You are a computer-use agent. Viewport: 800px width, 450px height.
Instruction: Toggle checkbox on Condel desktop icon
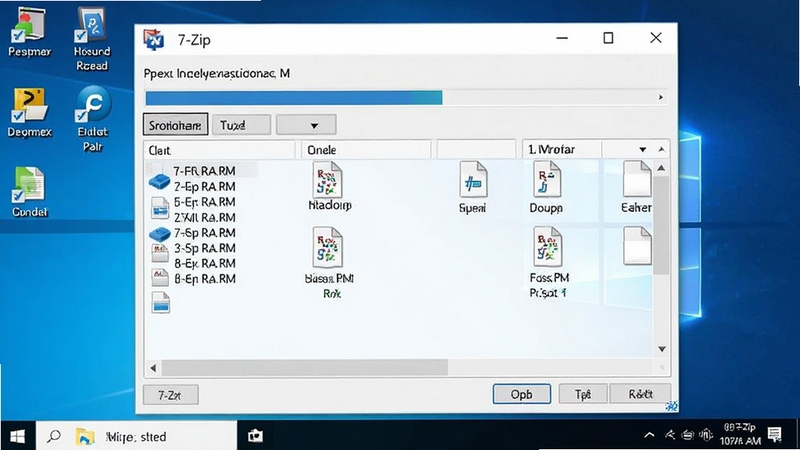point(18,196)
